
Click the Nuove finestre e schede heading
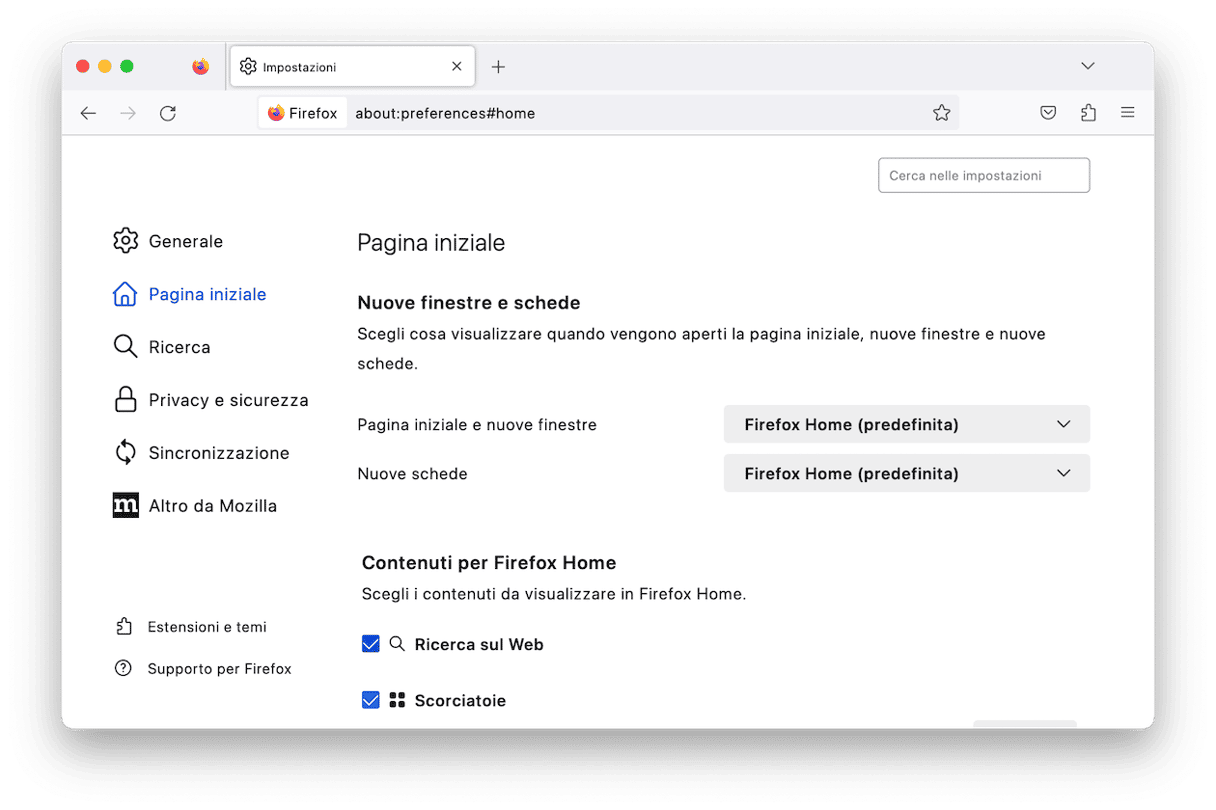coord(469,303)
